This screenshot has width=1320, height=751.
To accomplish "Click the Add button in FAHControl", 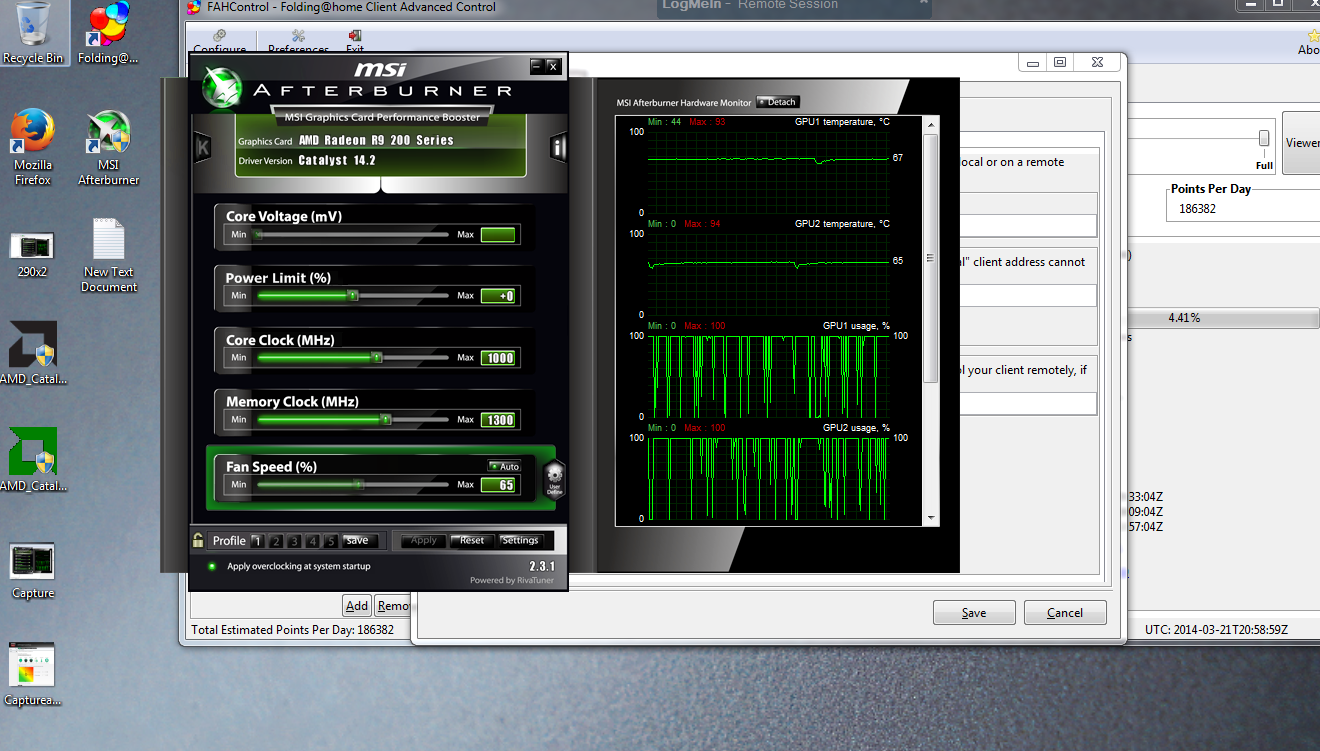I will point(357,605).
